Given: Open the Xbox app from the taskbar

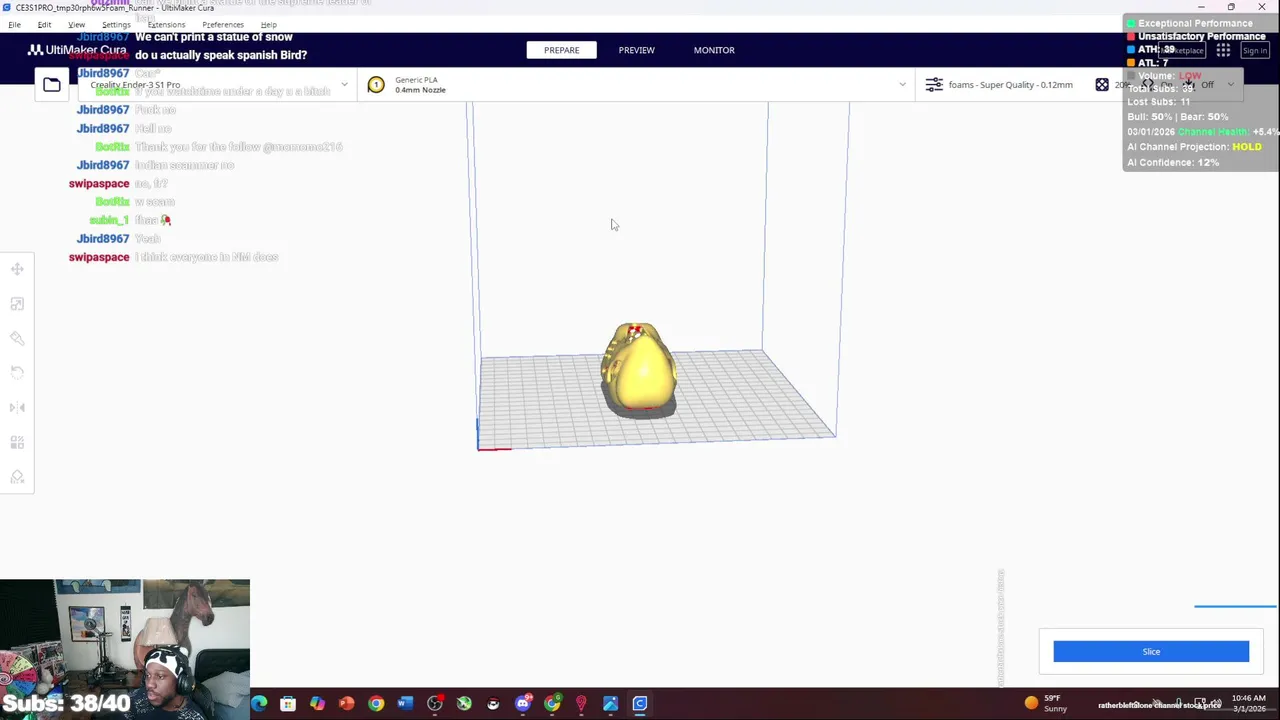Looking at the screenshot, I should [x=464, y=704].
